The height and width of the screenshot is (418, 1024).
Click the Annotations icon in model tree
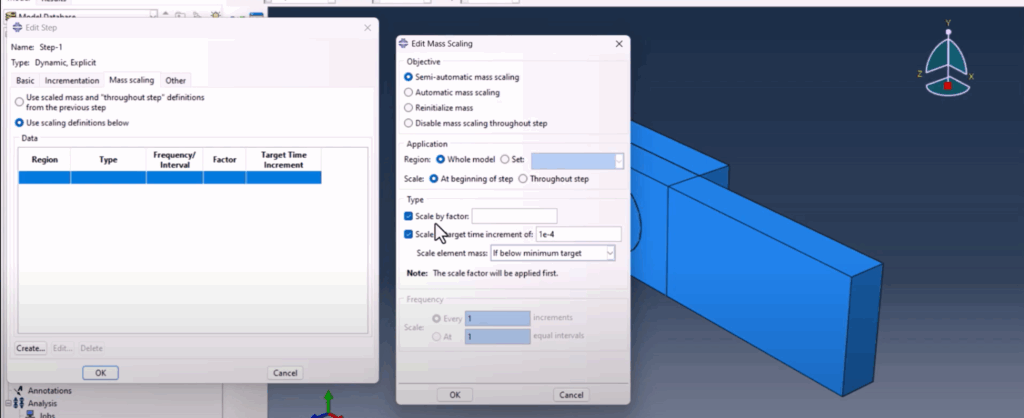coord(18,391)
